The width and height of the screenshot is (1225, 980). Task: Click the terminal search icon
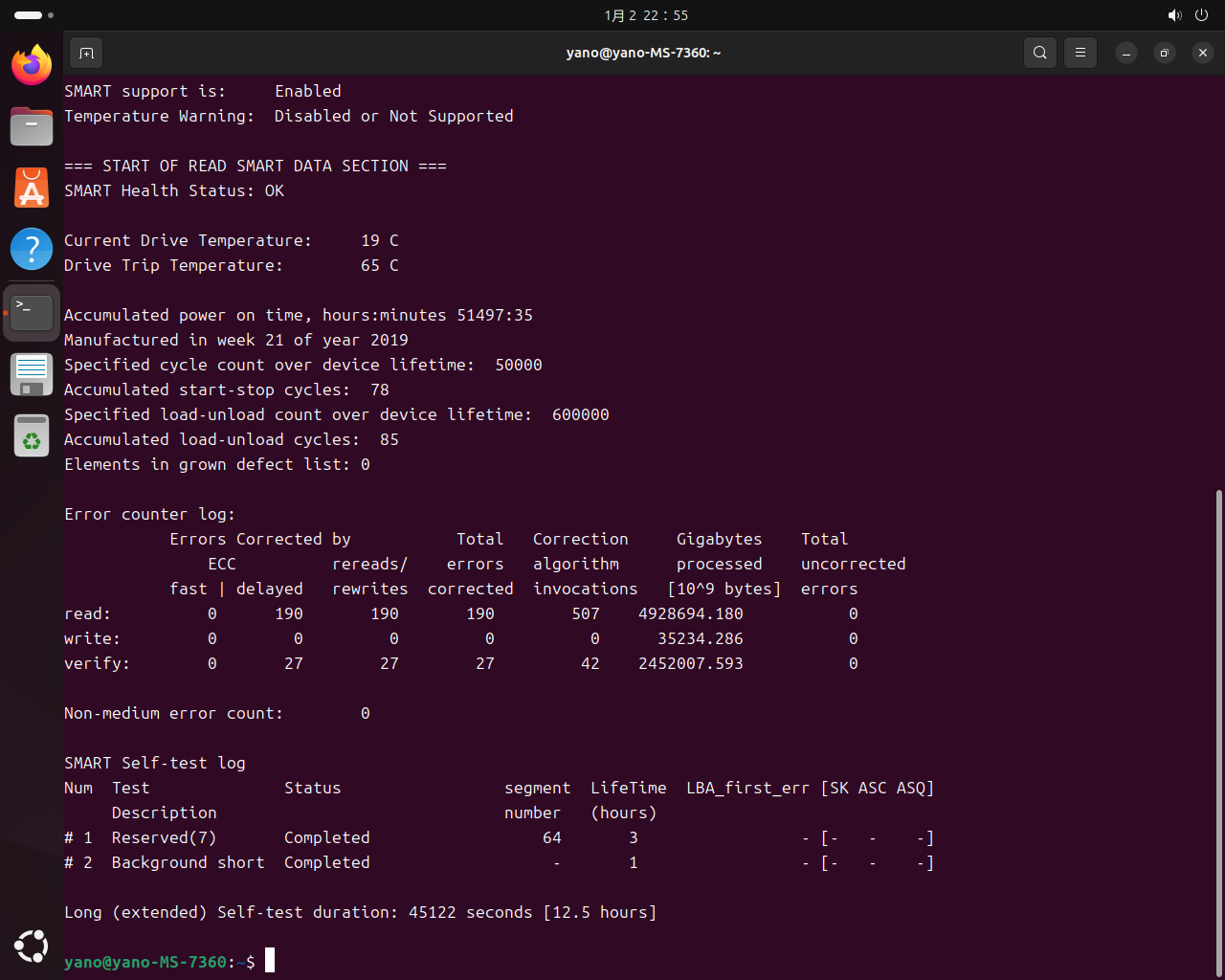1040,54
